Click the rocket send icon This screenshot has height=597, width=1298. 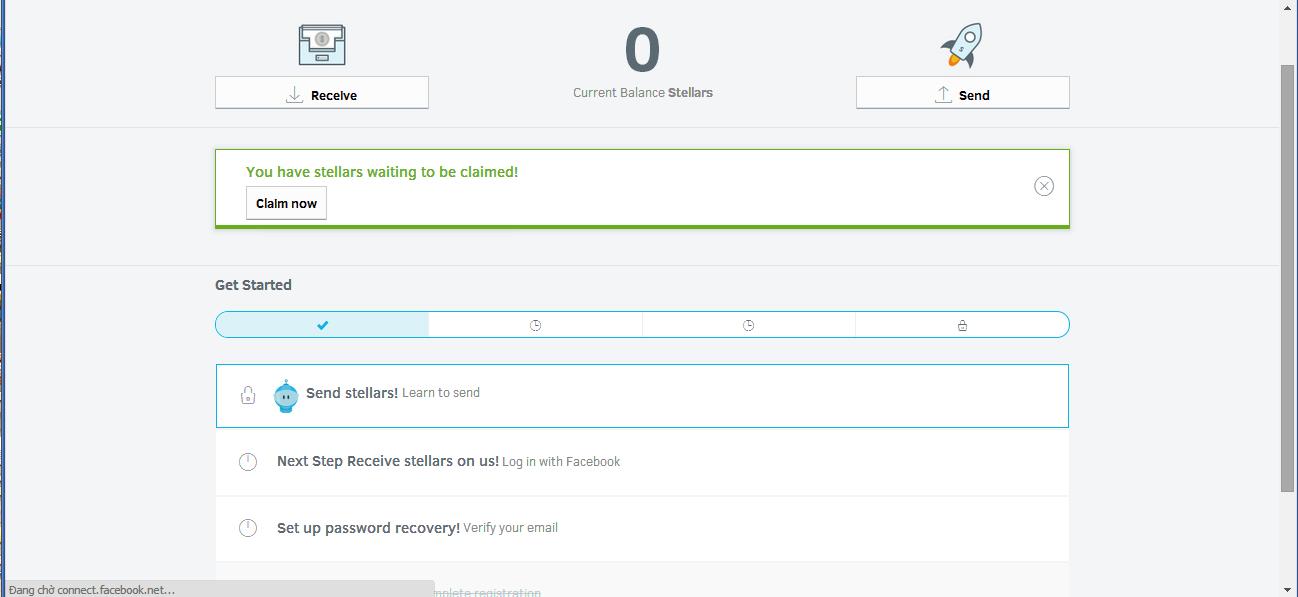(962, 45)
